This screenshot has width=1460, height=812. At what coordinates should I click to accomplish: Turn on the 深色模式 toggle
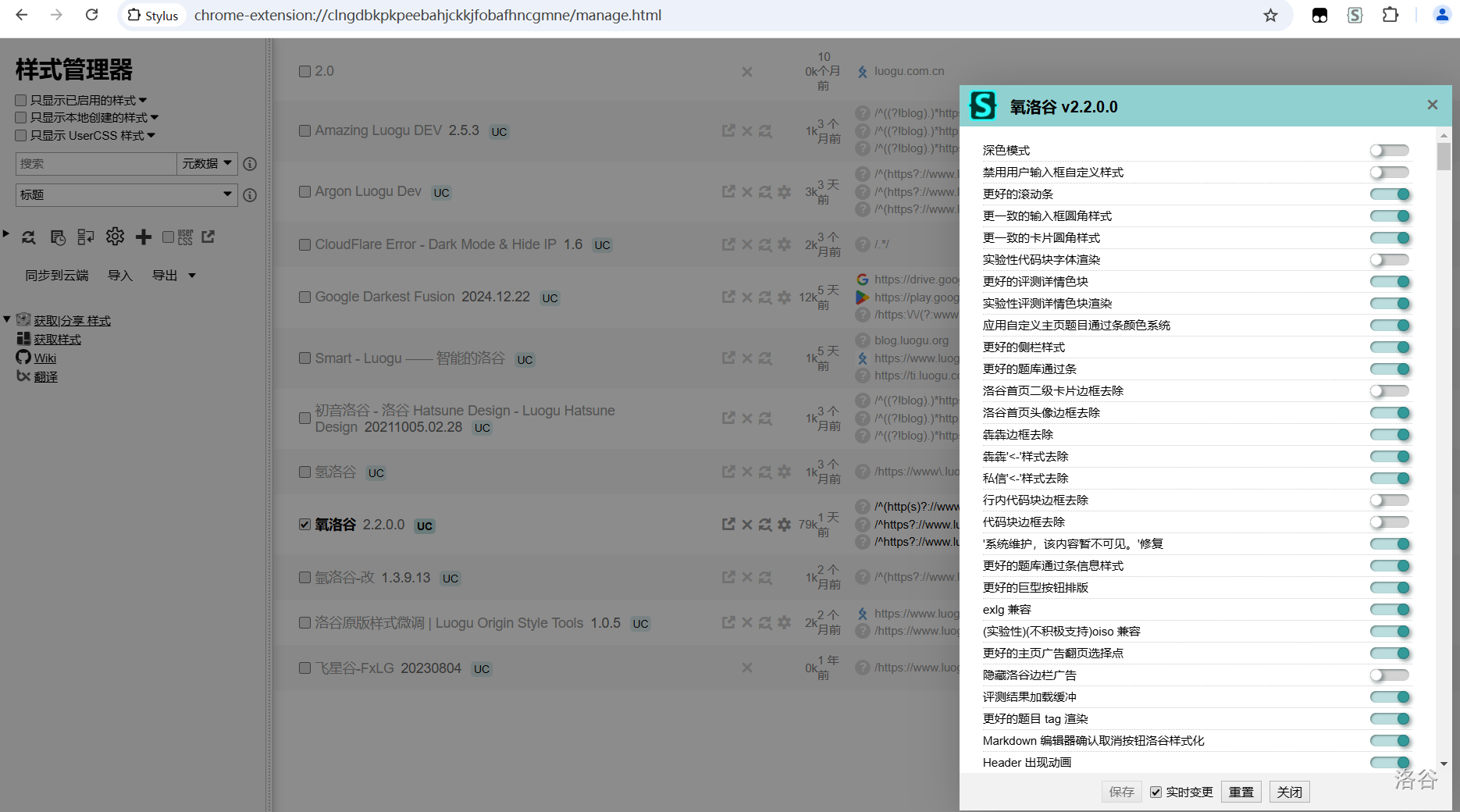pos(1389,151)
